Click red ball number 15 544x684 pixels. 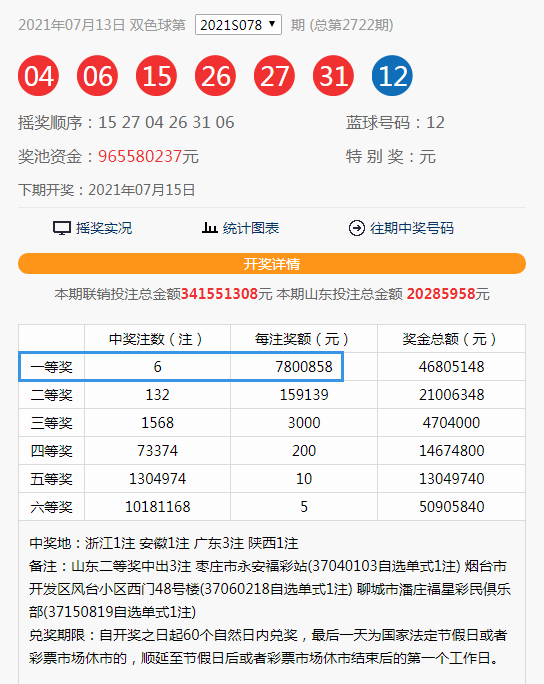(x=157, y=76)
